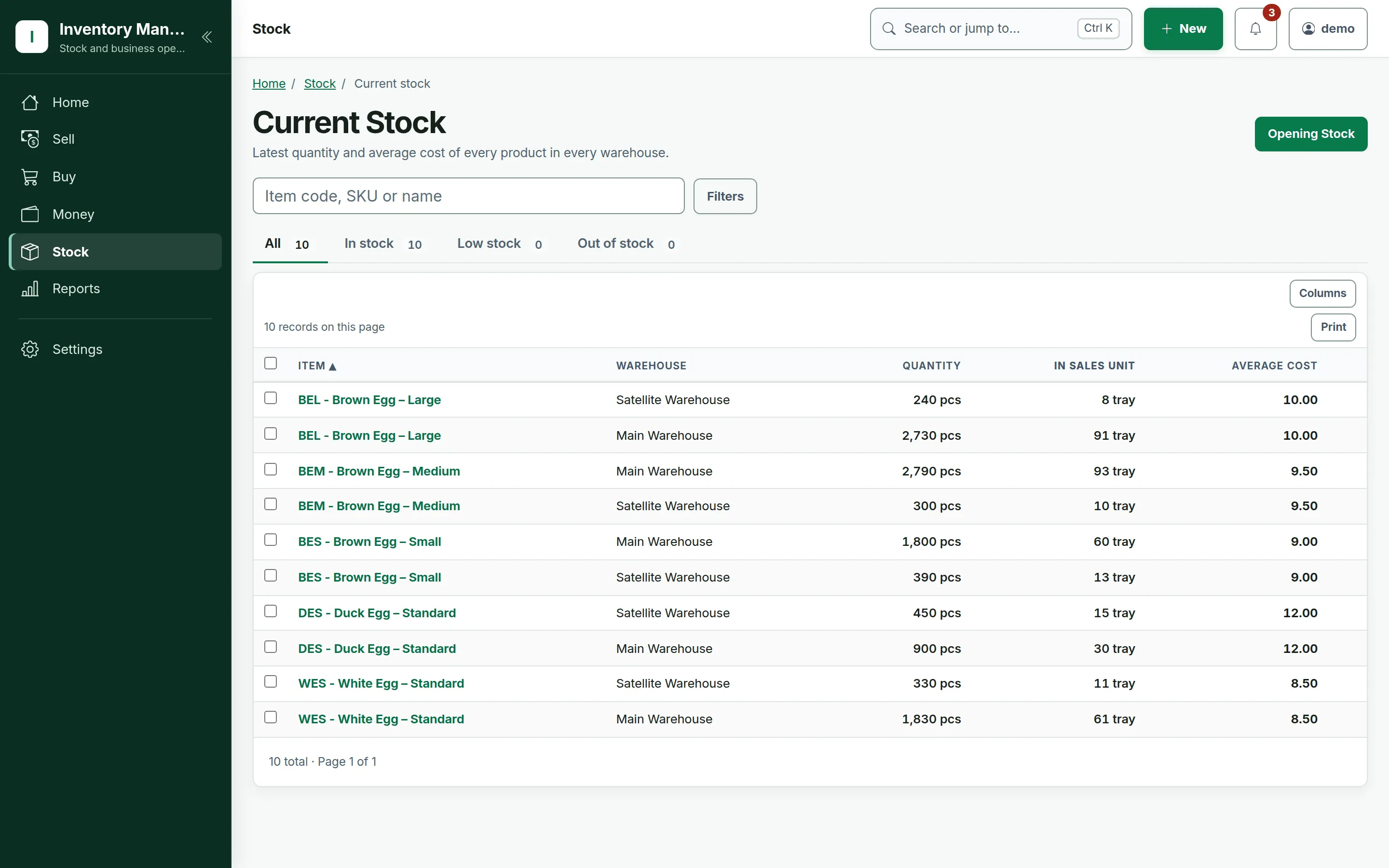
Task: Click the Money wallet icon
Action: [x=30, y=214]
